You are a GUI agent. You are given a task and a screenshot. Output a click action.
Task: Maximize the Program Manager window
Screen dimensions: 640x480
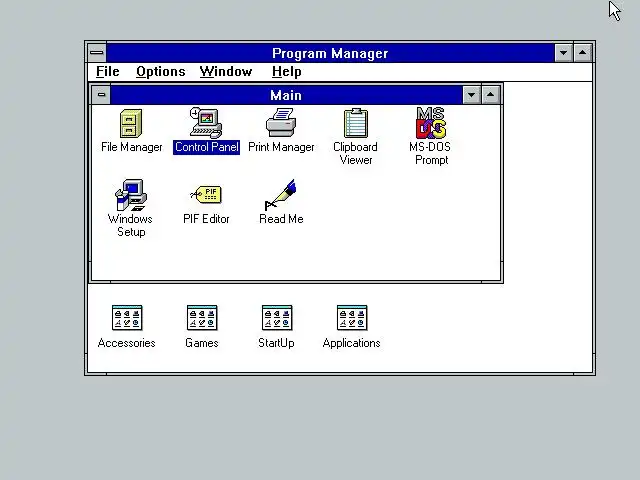click(583, 53)
